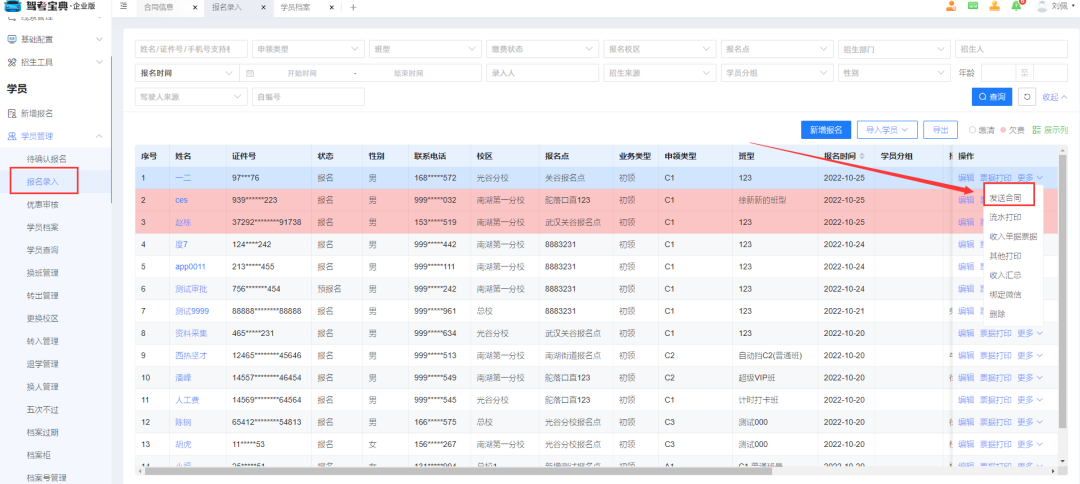This screenshot has height=484, width=1080.
Task: Open the 申领类型 dropdown
Action: pyautogui.click(x=308, y=50)
